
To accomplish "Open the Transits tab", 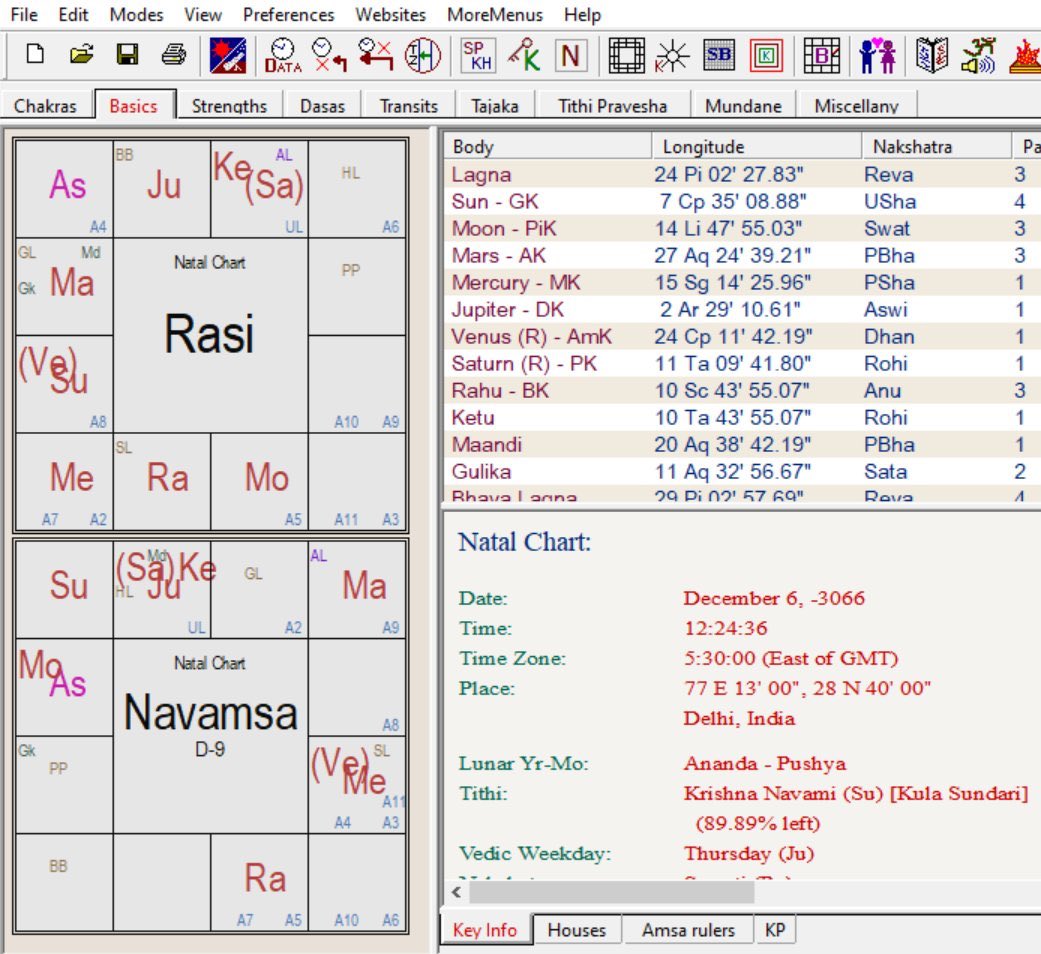I will point(408,106).
